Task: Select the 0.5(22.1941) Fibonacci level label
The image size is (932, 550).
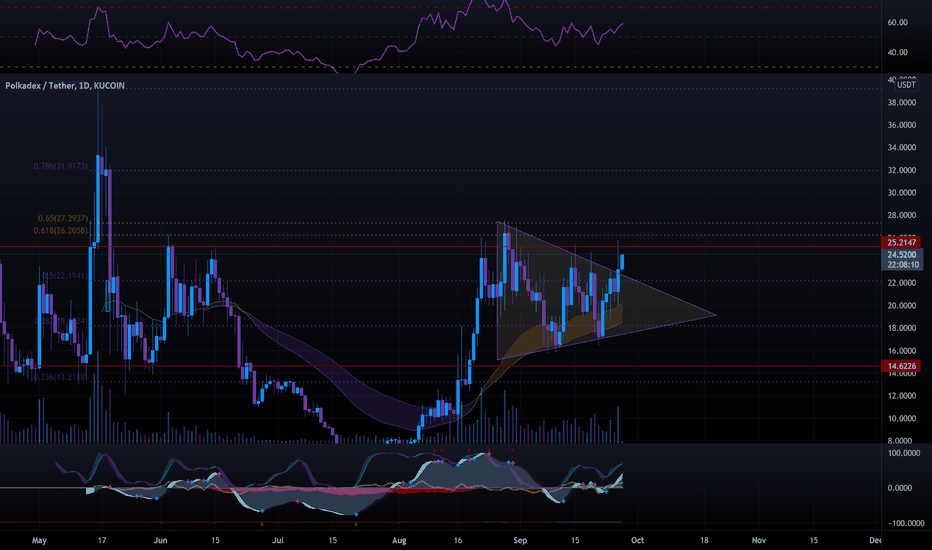Action: click(65, 276)
